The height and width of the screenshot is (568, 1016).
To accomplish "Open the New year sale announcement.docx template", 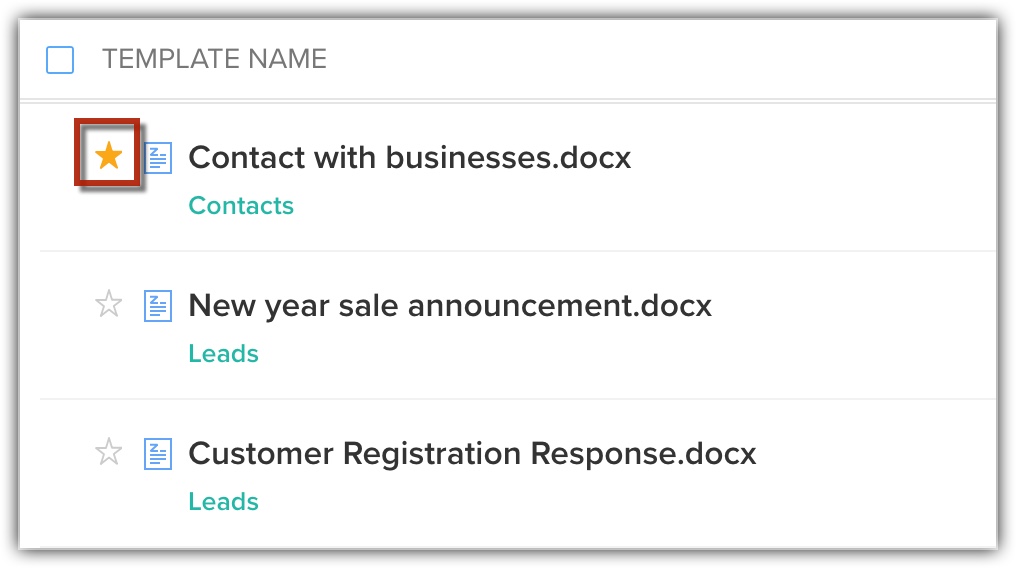I will tap(449, 305).
